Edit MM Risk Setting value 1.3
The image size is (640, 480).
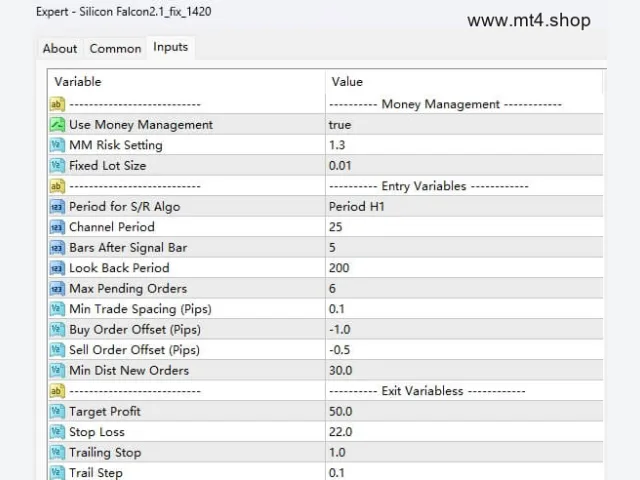point(337,145)
